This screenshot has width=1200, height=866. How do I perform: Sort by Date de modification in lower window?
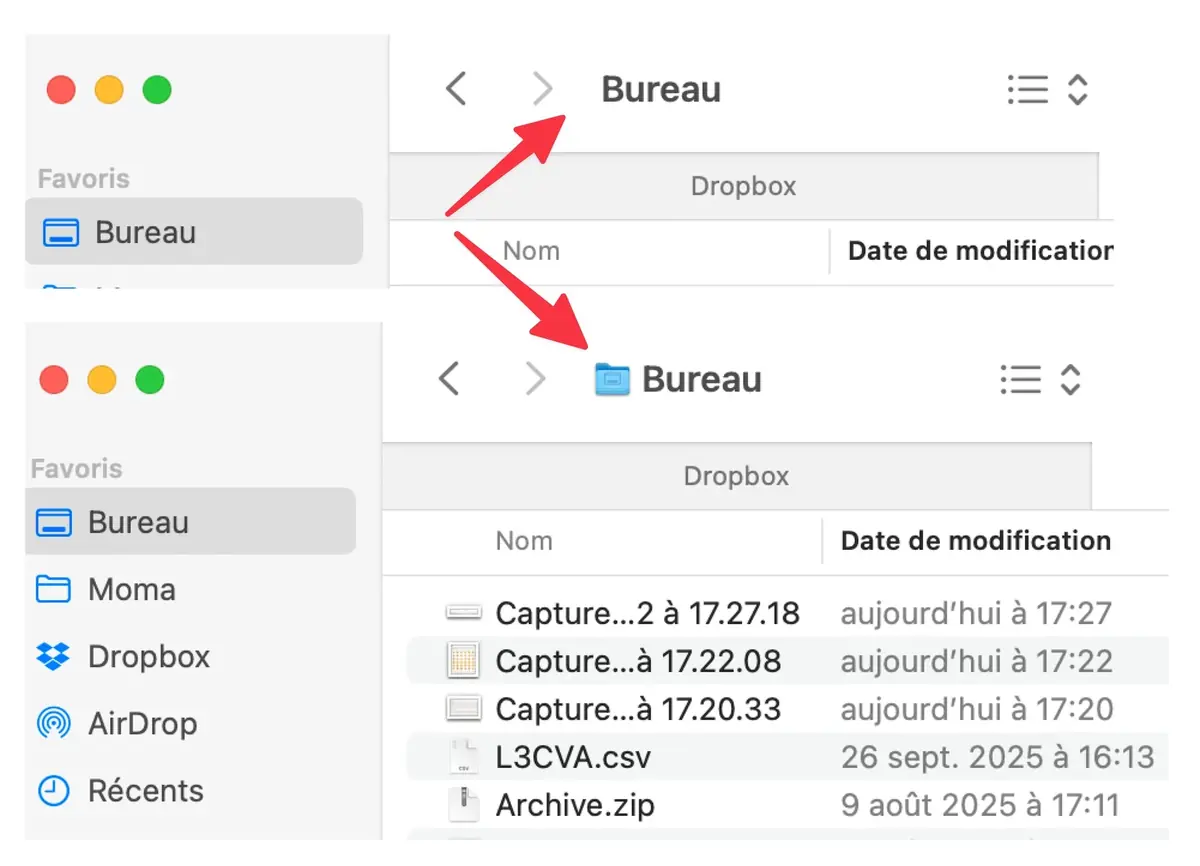pyautogui.click(x=975, y=541)
